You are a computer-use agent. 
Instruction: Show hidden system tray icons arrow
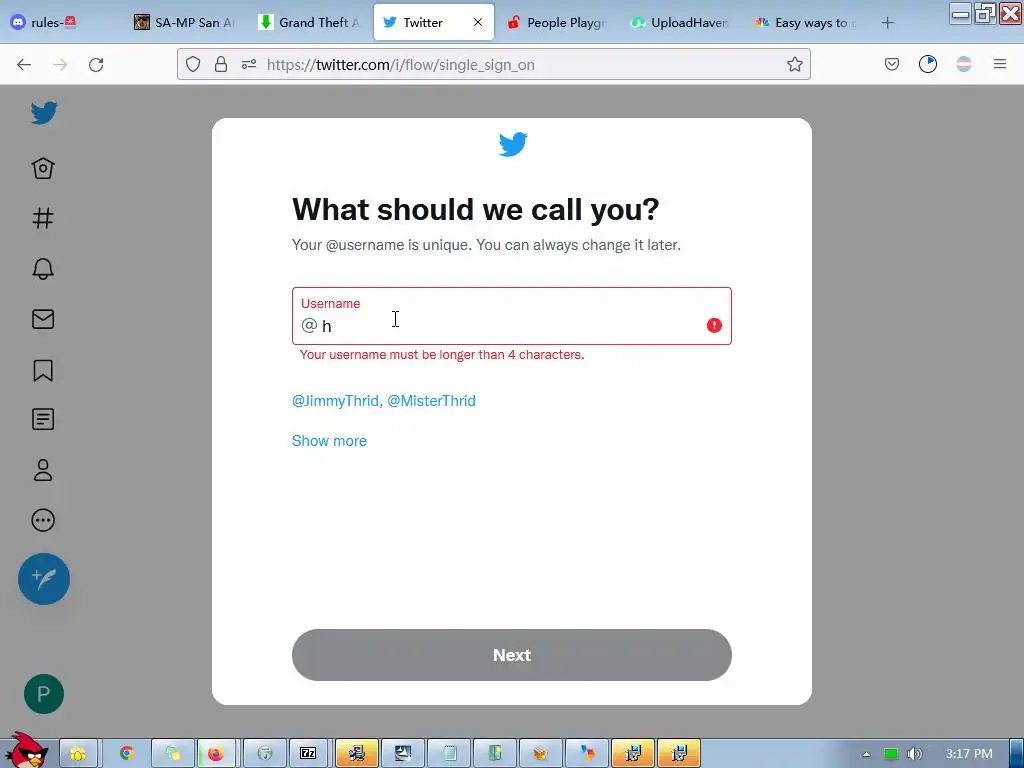point(866,754)
